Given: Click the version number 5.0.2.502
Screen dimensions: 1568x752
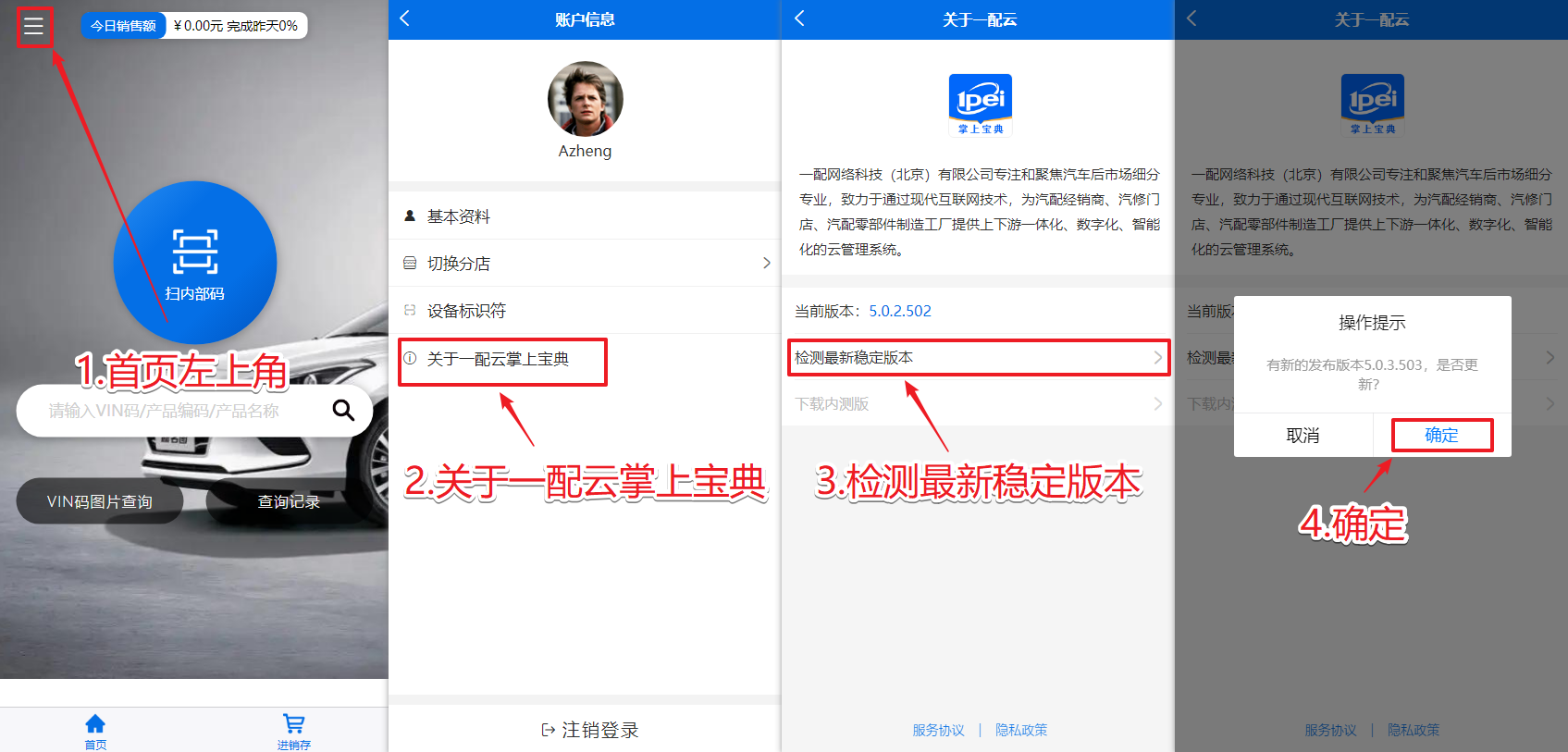Looking at the screenshot, I should point(900,311).
